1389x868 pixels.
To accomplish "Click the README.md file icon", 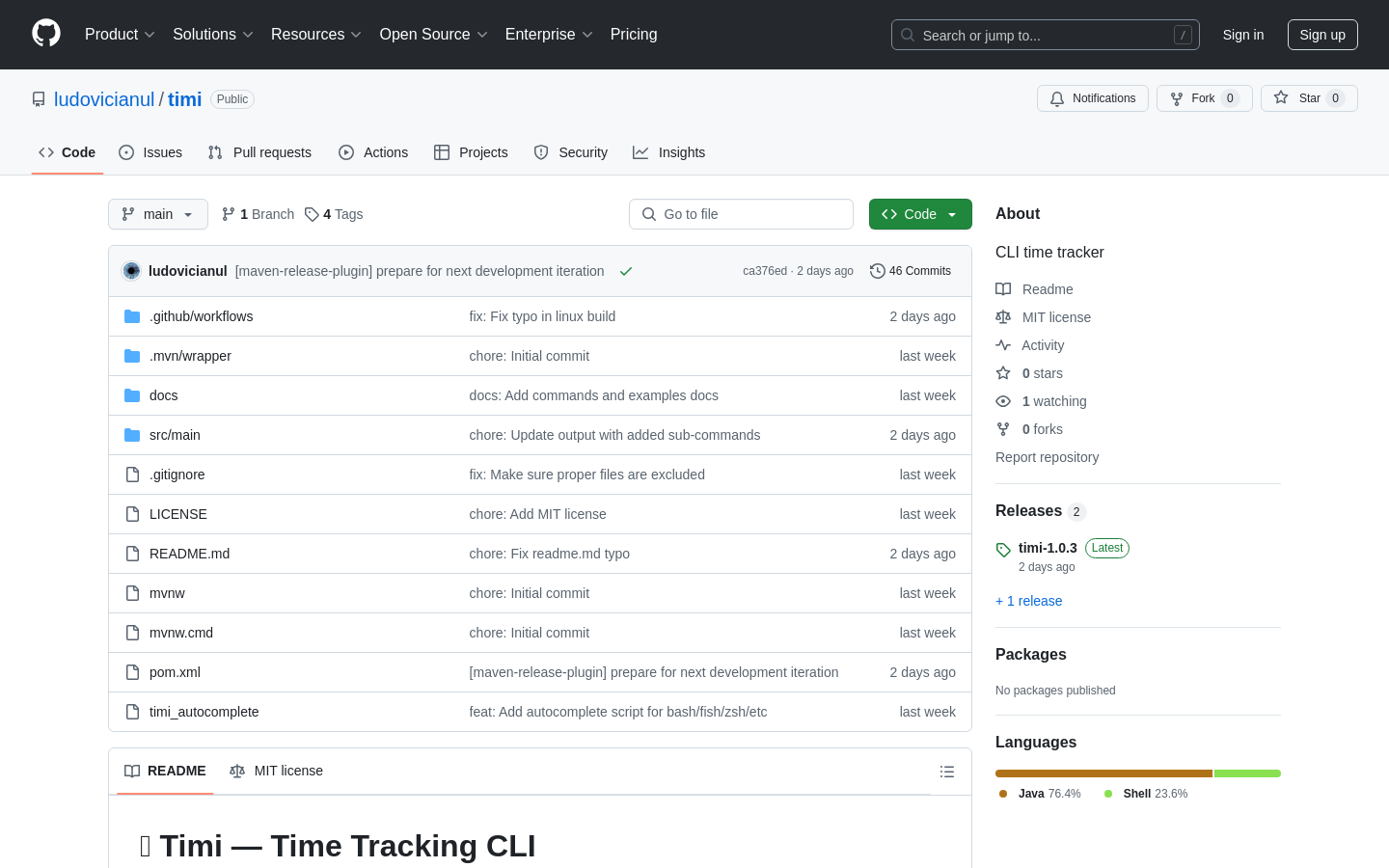I will 132,554.
